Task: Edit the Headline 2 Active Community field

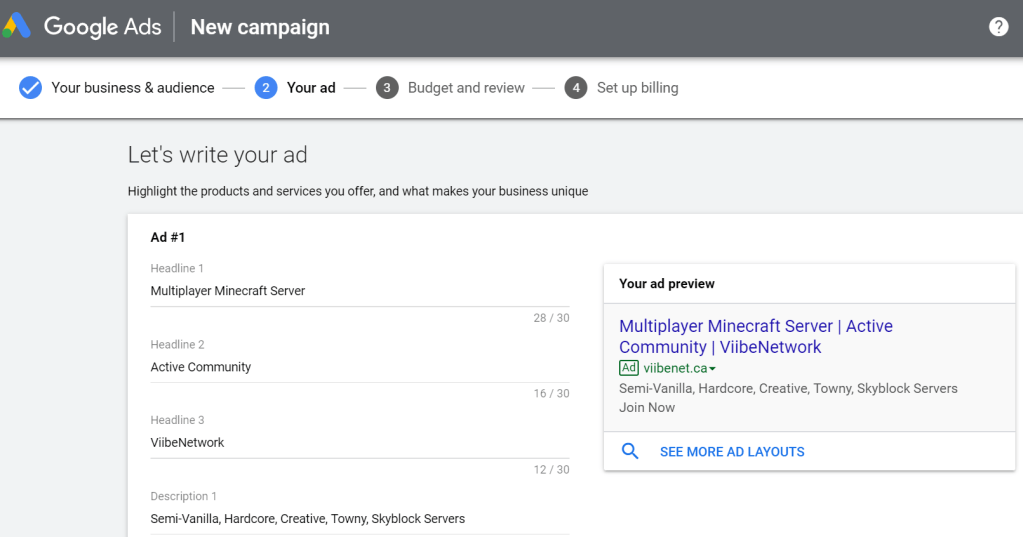Action: [359, 367]
